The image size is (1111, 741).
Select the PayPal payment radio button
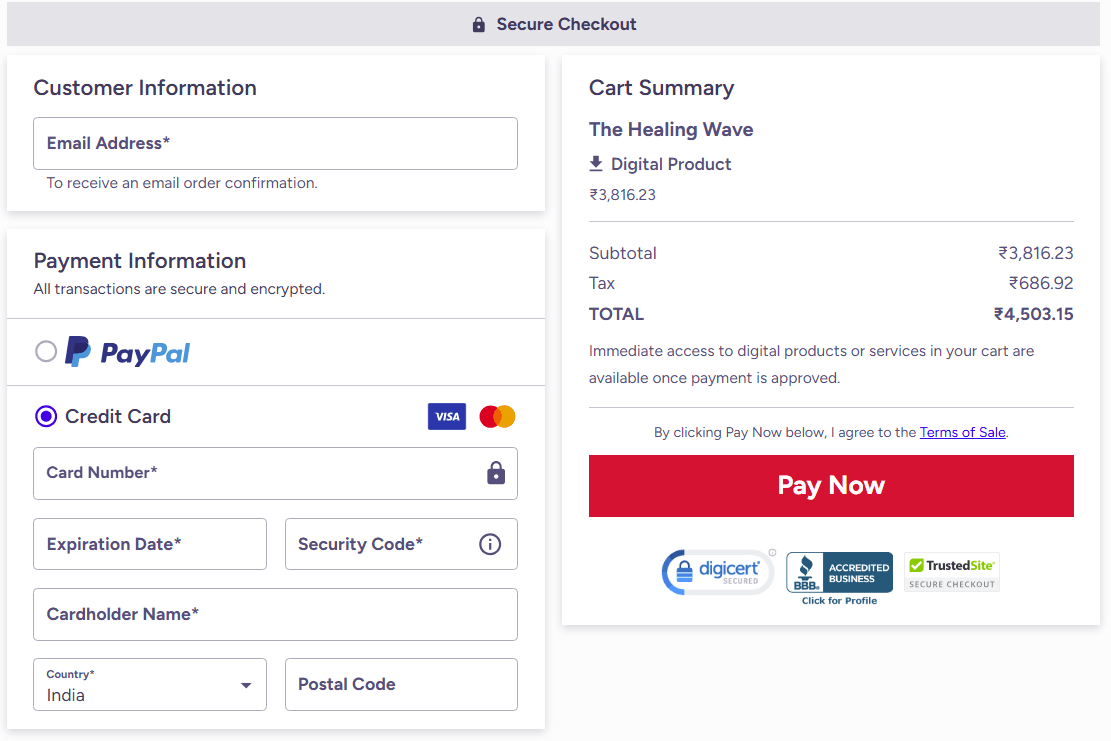coord(46,351)
